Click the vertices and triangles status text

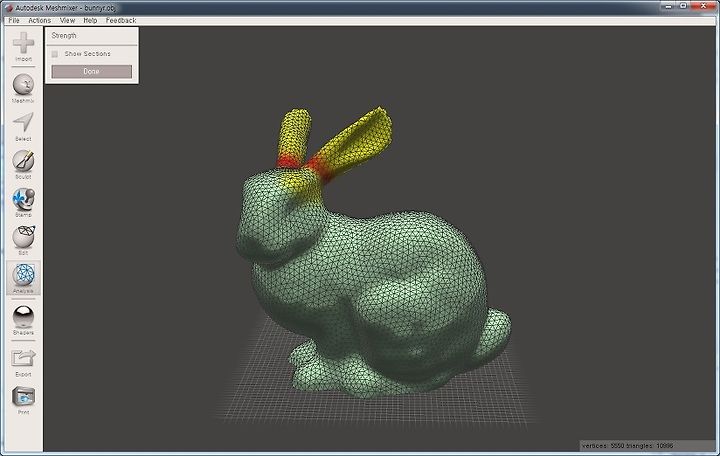click(x=627, y=445)
